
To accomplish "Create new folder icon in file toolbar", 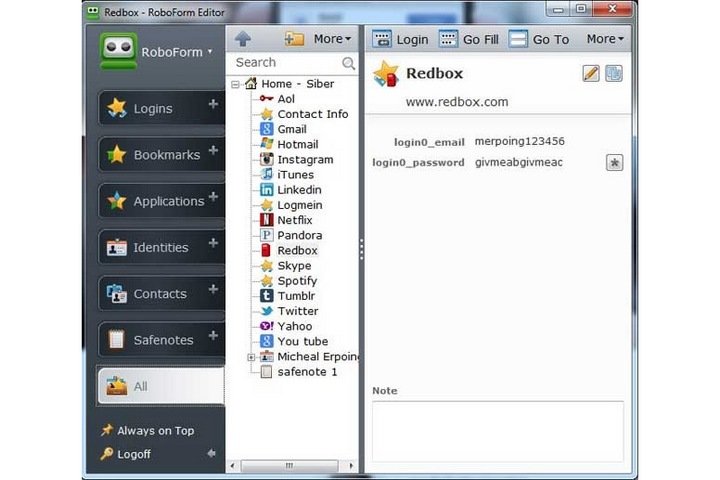I will point(294,39).
